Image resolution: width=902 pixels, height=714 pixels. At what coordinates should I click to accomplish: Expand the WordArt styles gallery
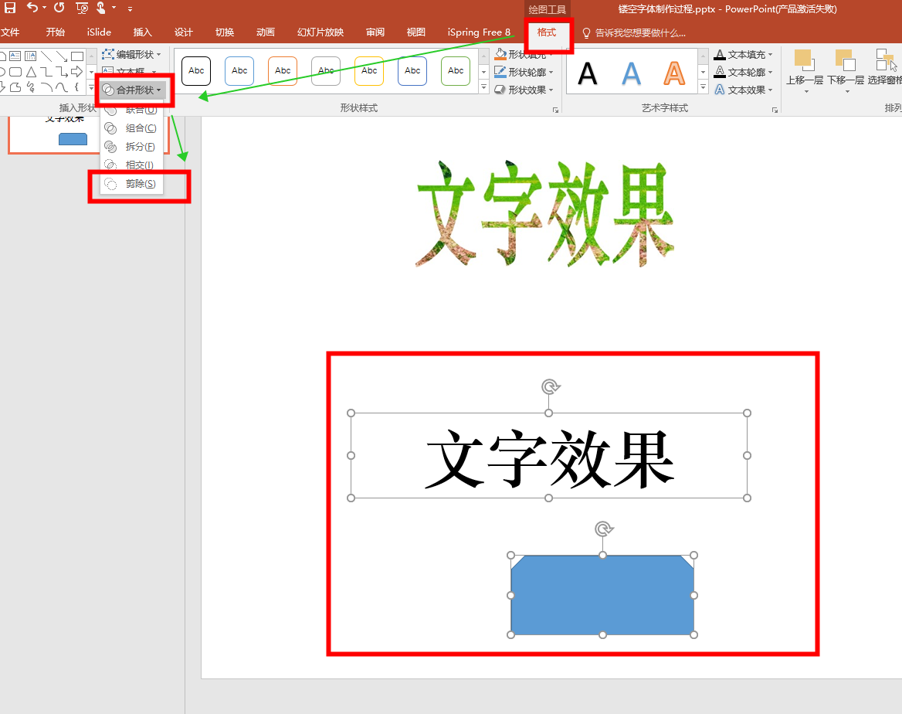[703, 87]
